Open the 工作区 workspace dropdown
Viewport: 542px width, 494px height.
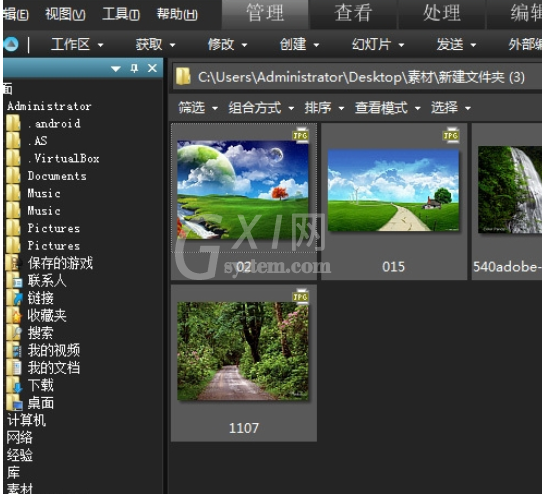(77, 44)
